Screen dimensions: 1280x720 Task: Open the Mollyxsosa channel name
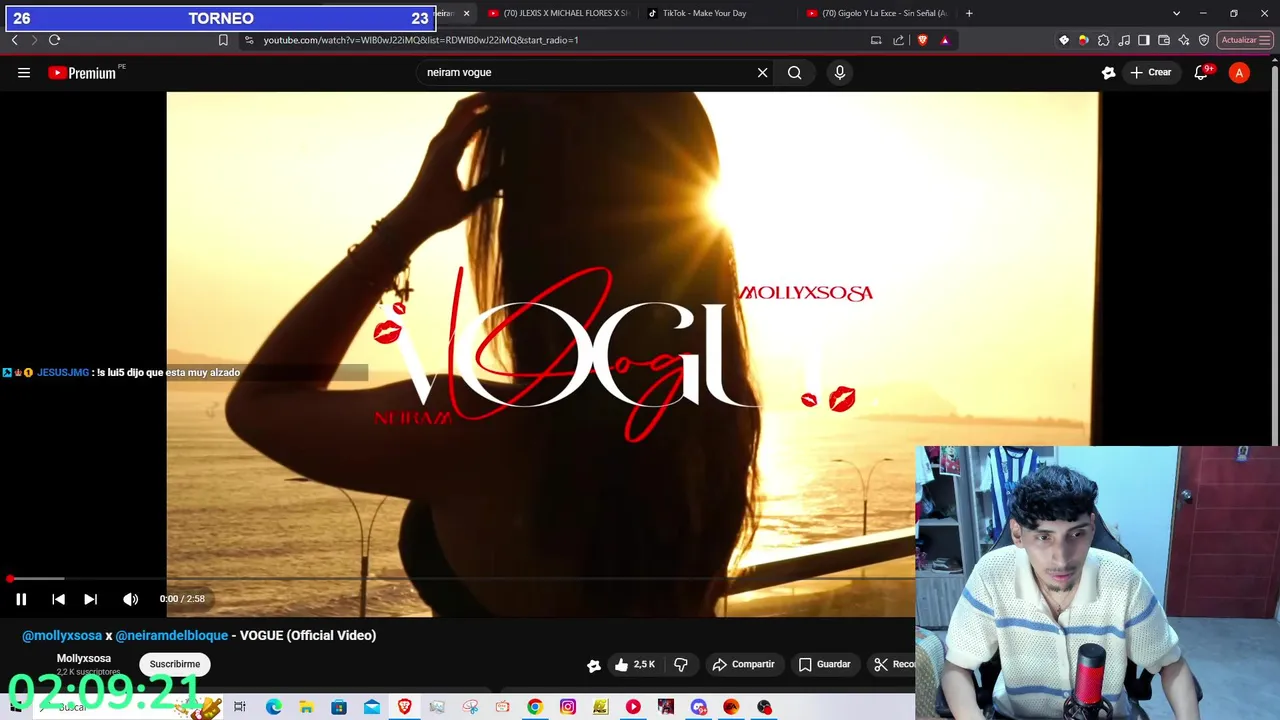point(84,658)
